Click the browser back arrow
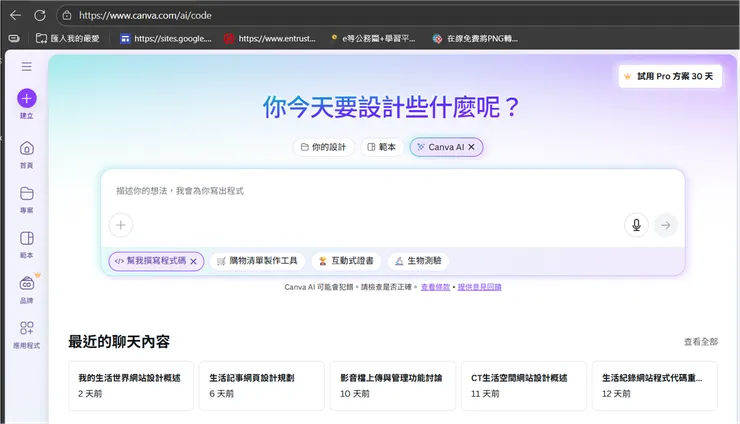The image size is (740, 424). [x=16, y=15]
